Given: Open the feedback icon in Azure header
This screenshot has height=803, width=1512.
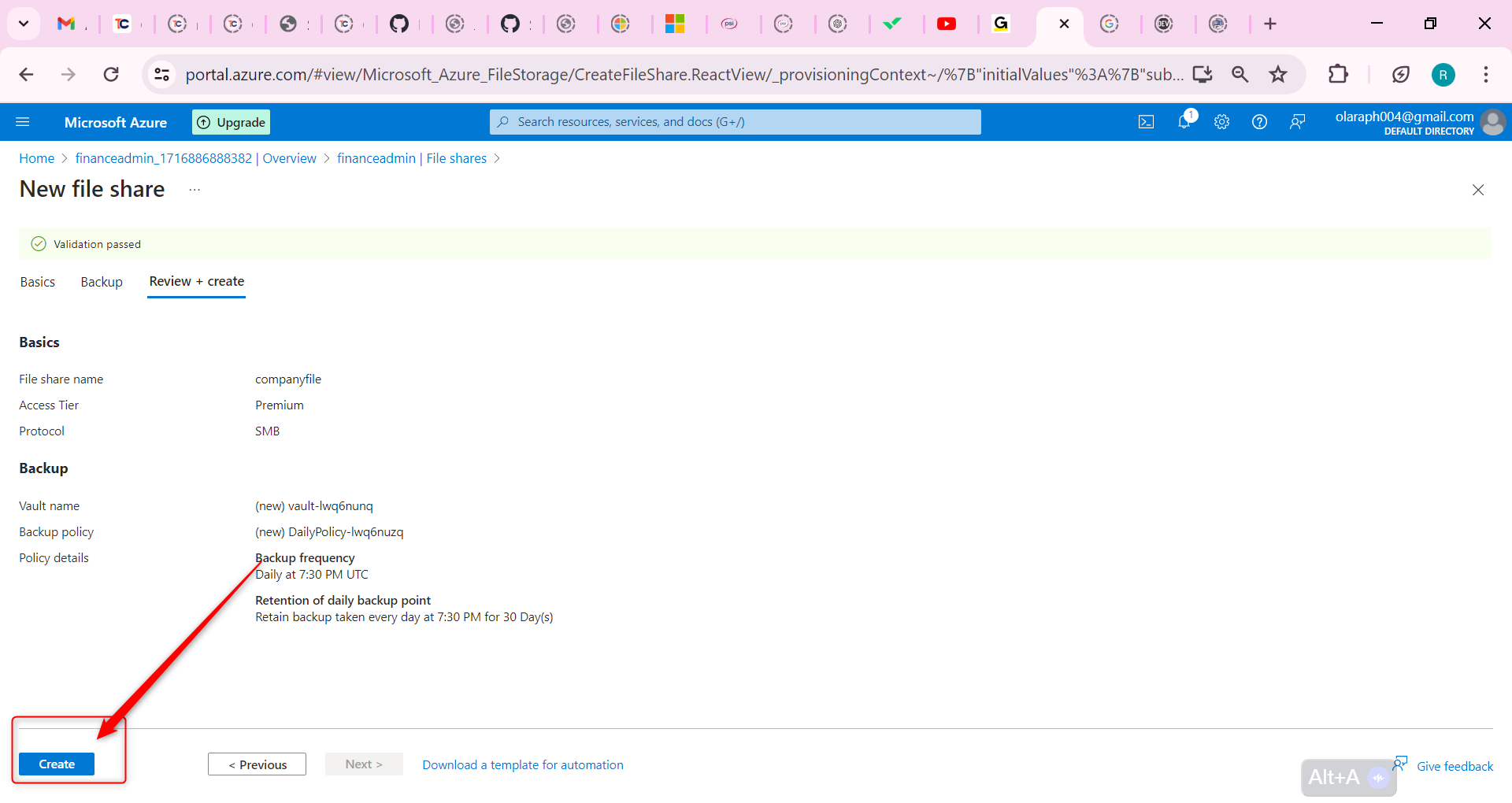Looking at the screenshot, I should [x=1297, y=122].
